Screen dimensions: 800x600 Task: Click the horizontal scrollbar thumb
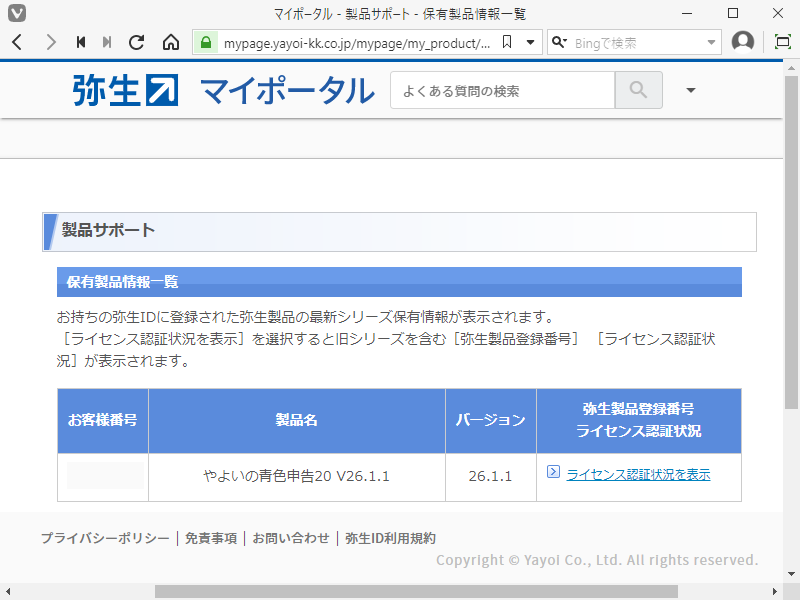416,591
